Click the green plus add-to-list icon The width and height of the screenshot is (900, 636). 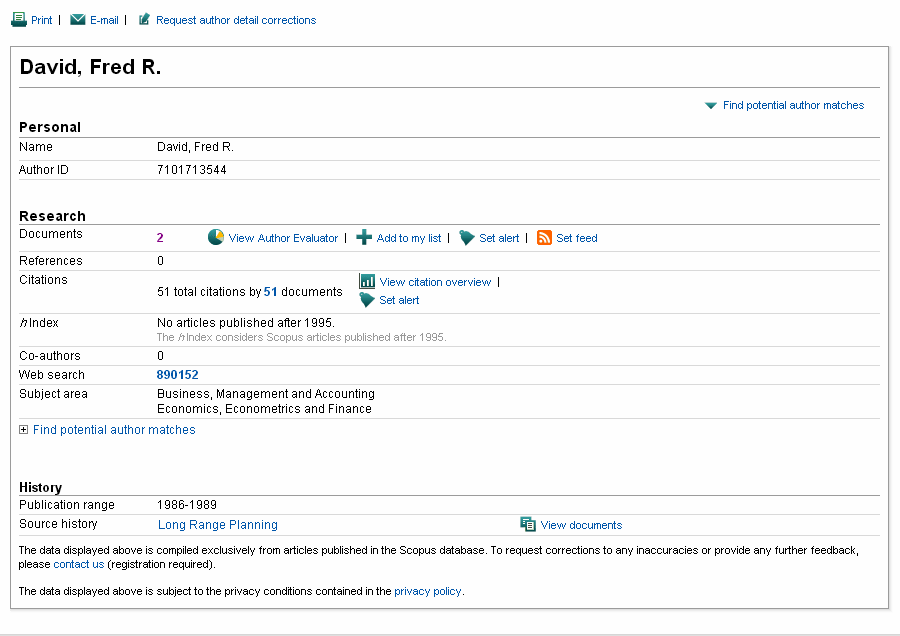(x=364, y=238)
